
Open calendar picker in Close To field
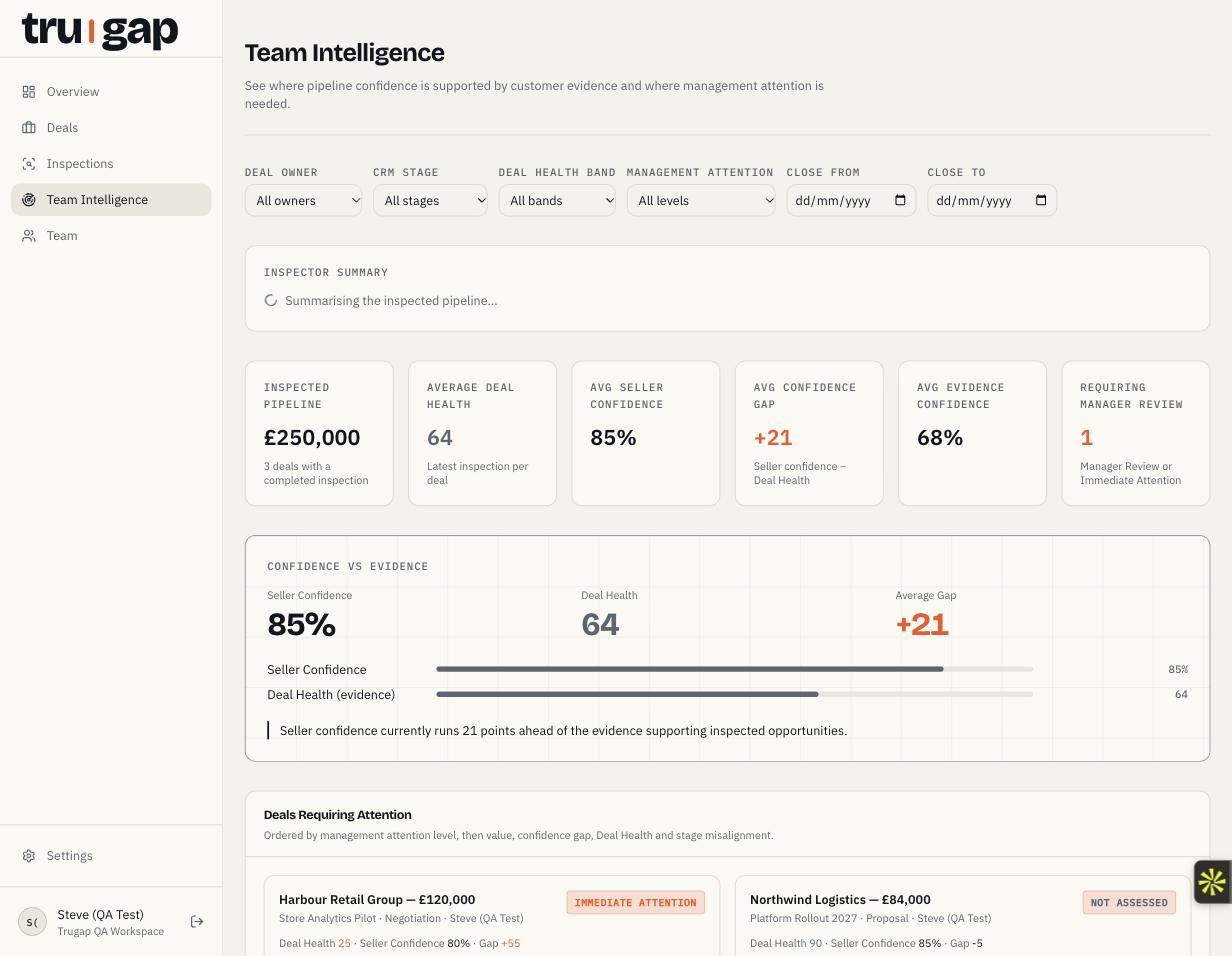(x=1041, y=200)
